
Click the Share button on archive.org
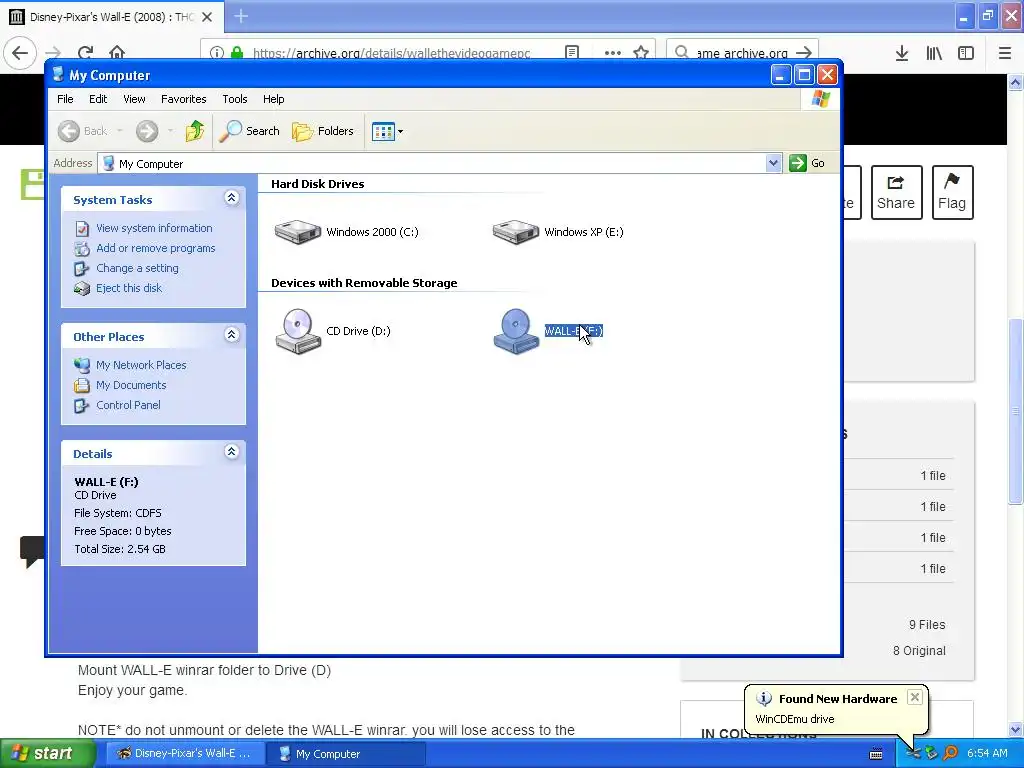(896, 193)
